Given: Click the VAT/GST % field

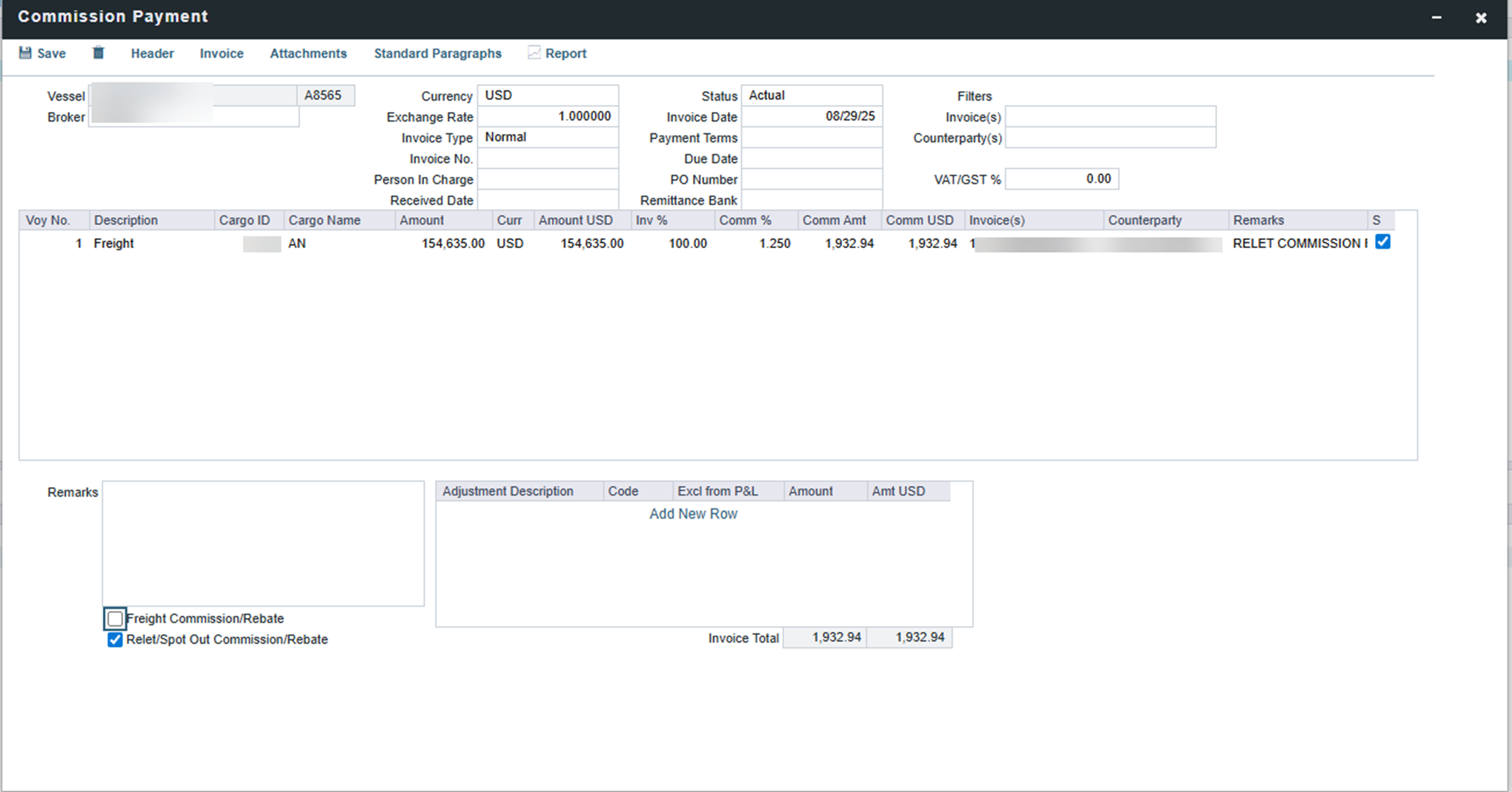Looking at the screenshot, I should pyautogui.click(x=1061, y=179).
